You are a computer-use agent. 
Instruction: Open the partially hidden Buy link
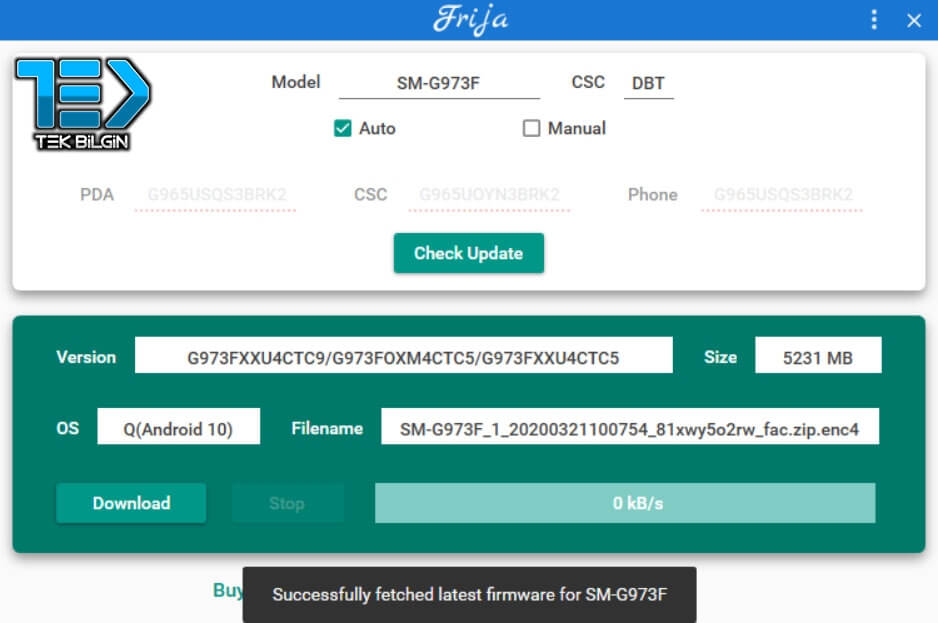pos(228,590)
